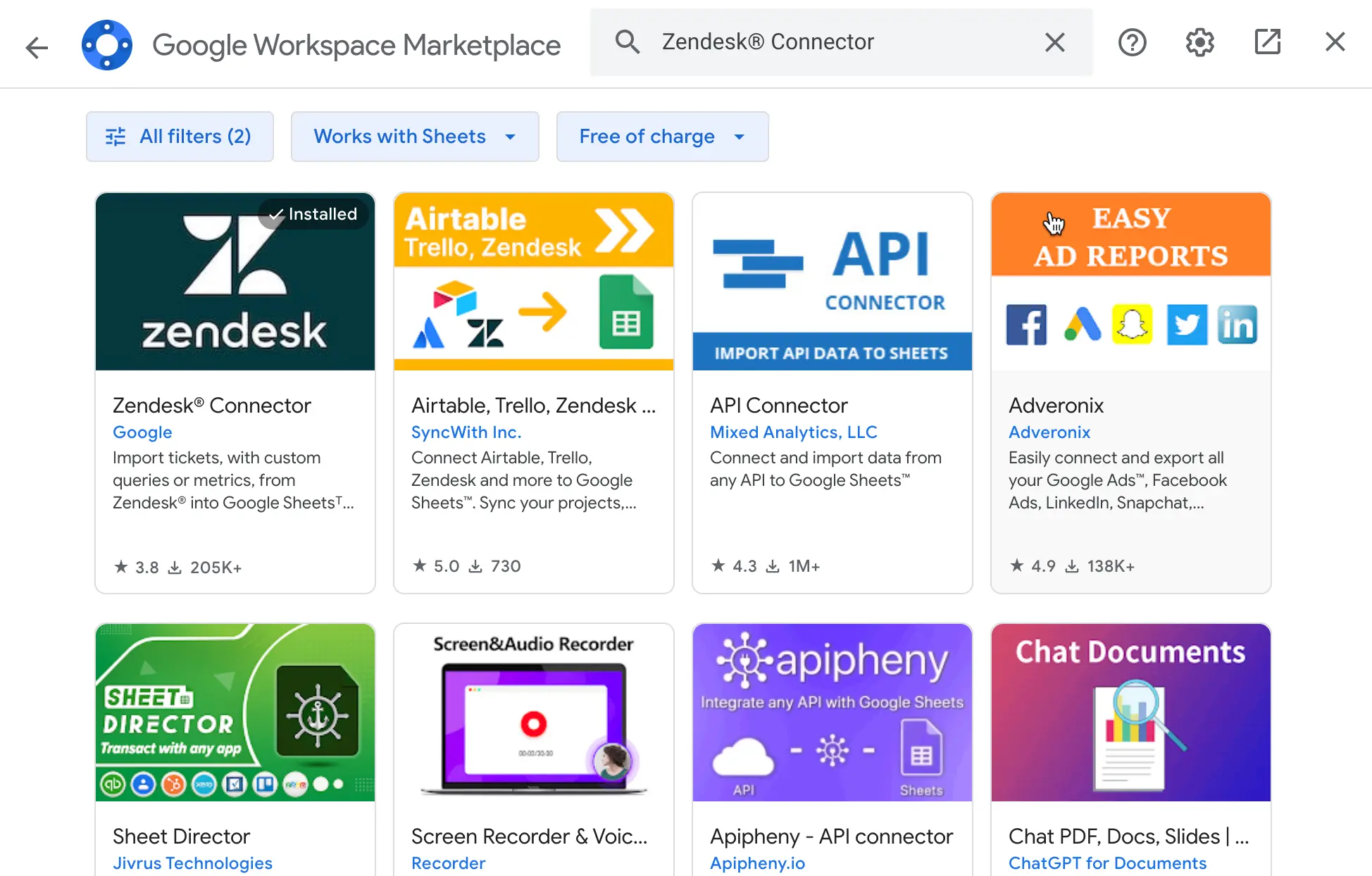Open the SyncWith Inc. developer link

pyautogui.click(x=466, y=432)
